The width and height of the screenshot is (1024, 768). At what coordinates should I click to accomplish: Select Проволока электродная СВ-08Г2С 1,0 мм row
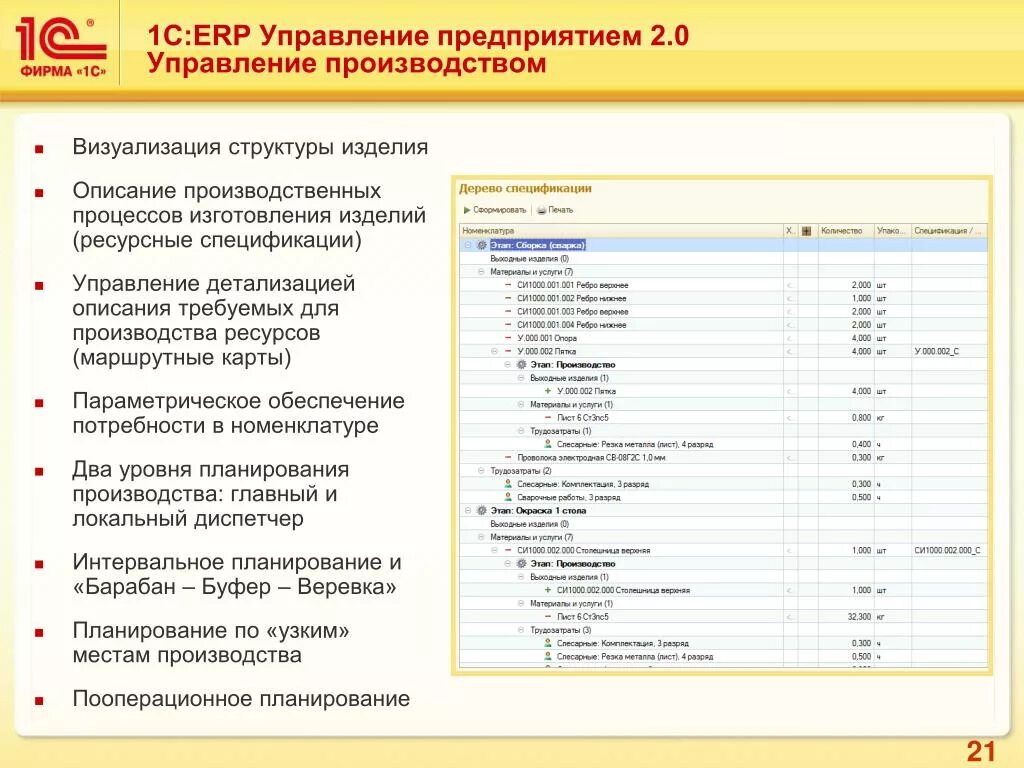pyautogui.click(x=724, y=457)
